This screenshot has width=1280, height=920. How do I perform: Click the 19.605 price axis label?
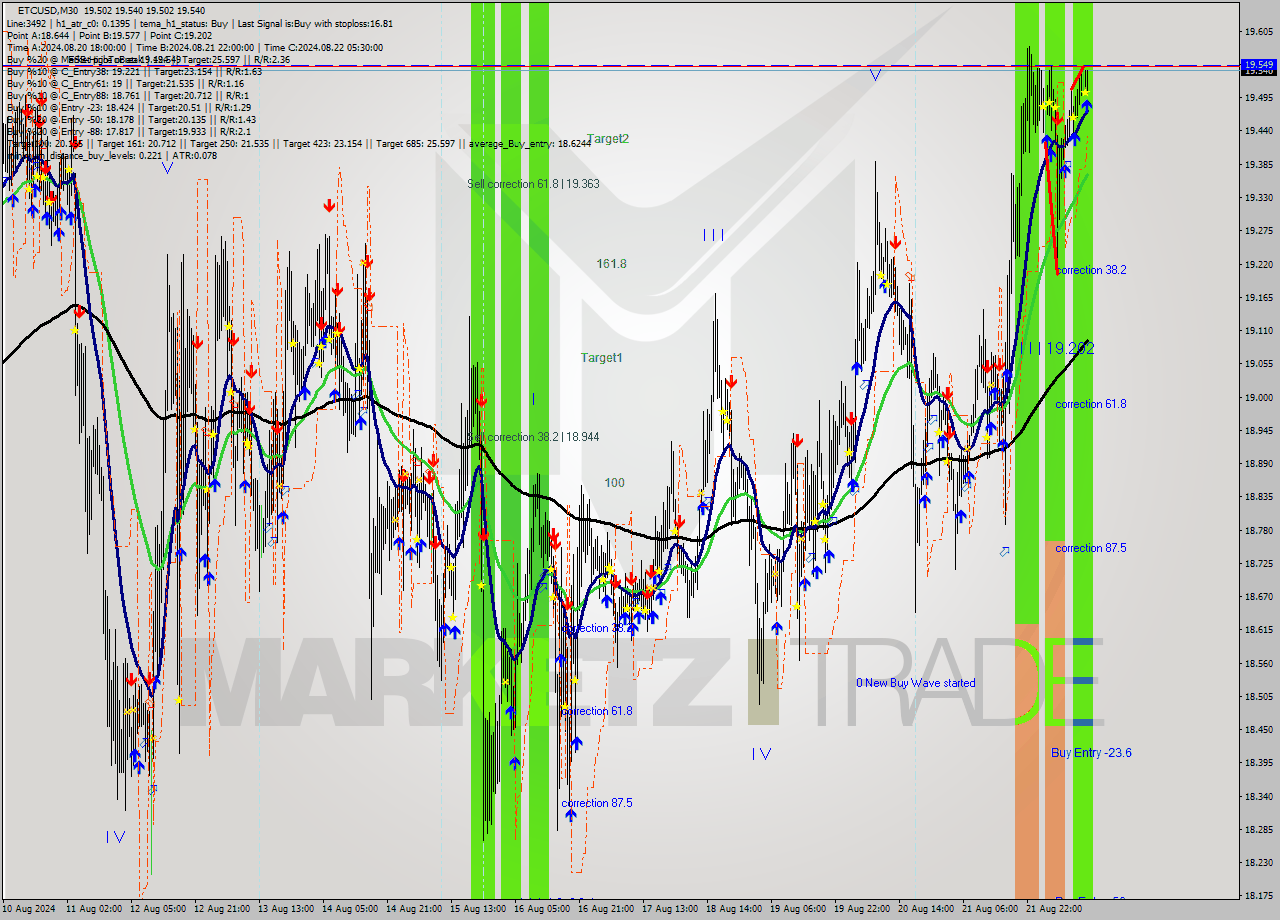coord(1258,32)
